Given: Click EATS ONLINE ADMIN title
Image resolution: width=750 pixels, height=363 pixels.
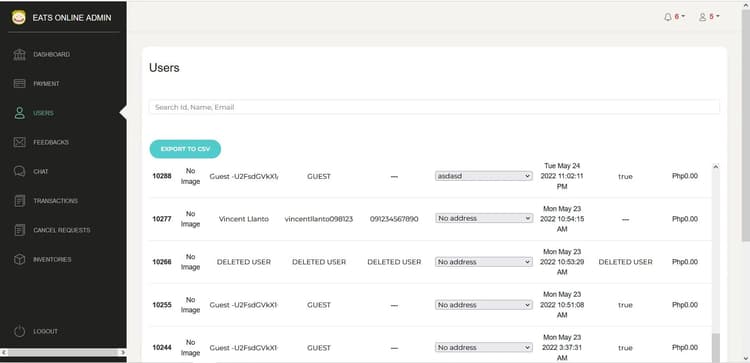Looking at the screenshot, I should pos(72,18).
